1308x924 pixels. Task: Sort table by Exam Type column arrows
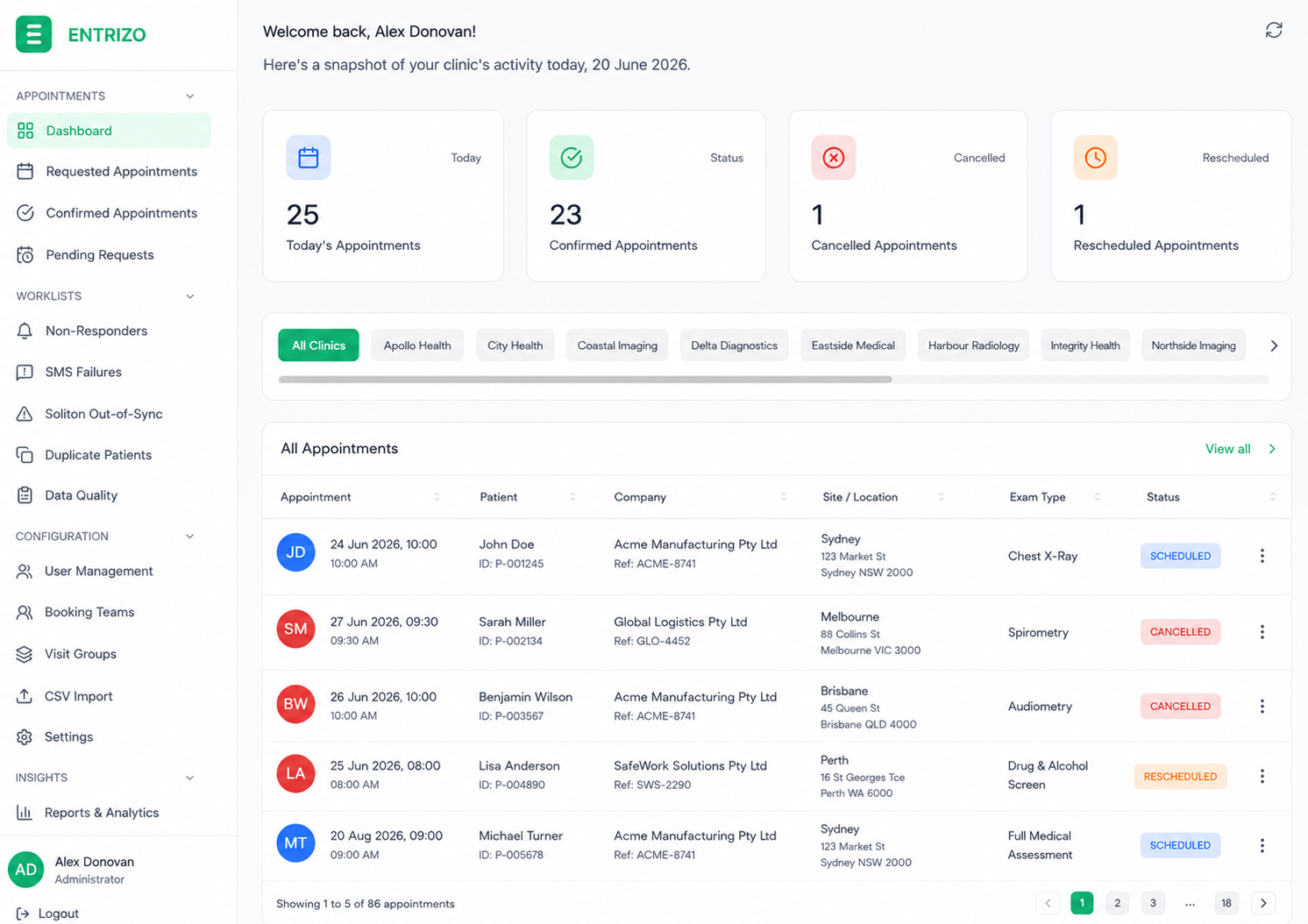coord(1098,497)
